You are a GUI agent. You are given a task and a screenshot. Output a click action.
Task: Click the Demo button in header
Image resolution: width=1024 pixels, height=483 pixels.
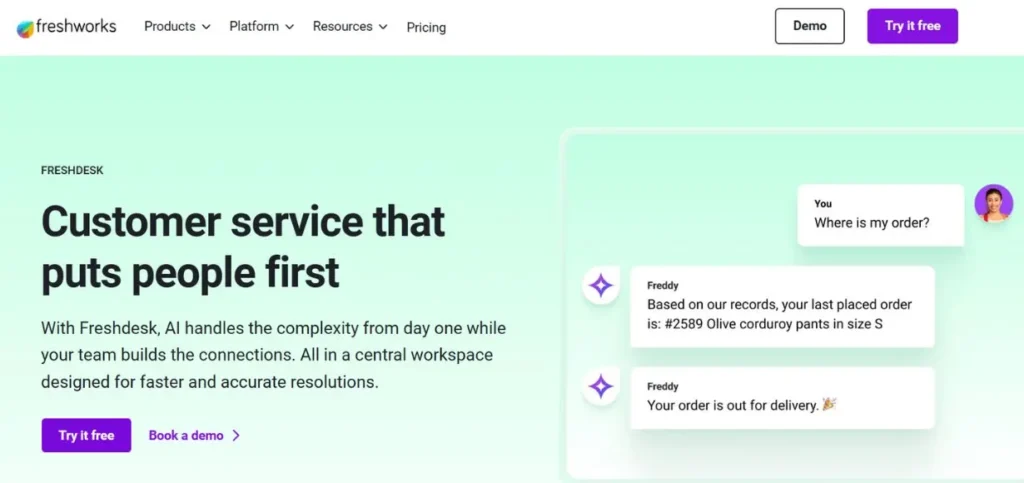point(809,26)
